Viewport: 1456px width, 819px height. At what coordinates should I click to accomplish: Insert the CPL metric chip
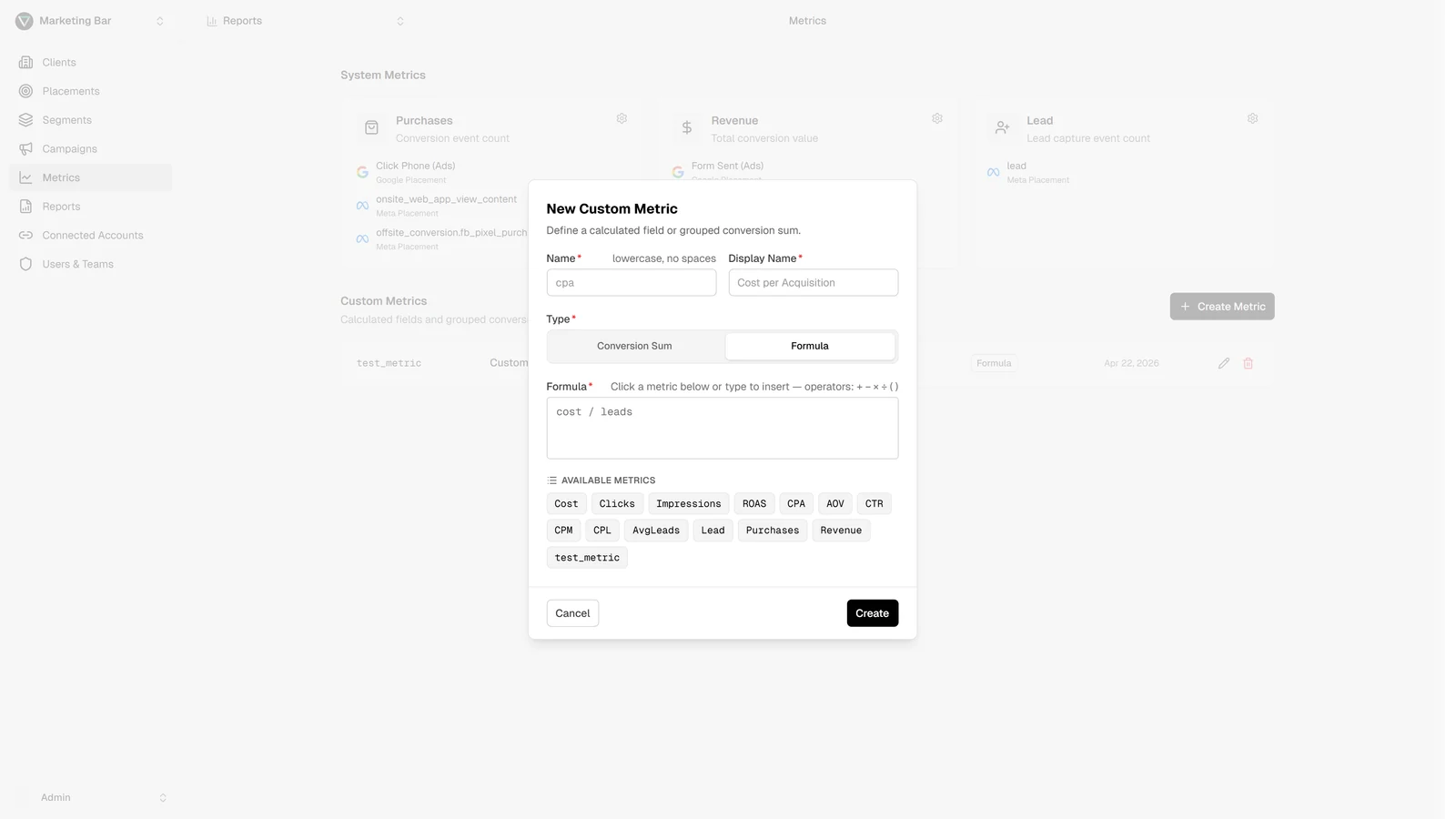click(602, 531)
